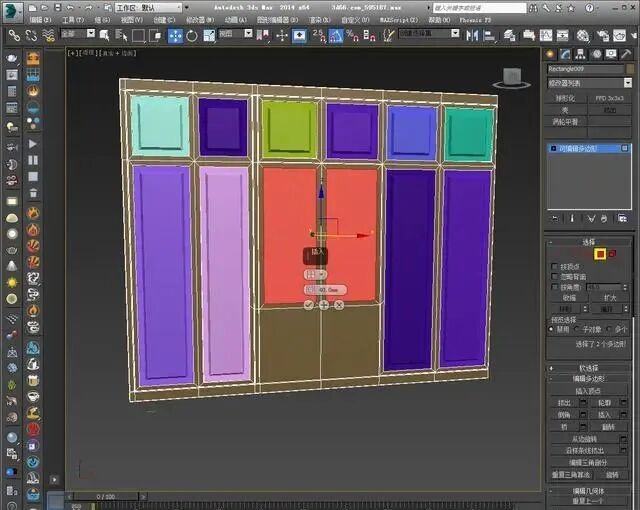The height and width of the screenshot is (510, 640).
Task: Open the Material Editor icon
Action: coord(583,36)
